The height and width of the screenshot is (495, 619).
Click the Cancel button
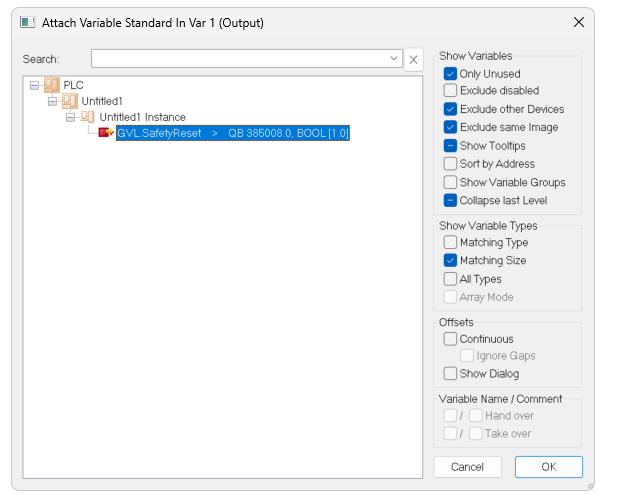(467, 467)
